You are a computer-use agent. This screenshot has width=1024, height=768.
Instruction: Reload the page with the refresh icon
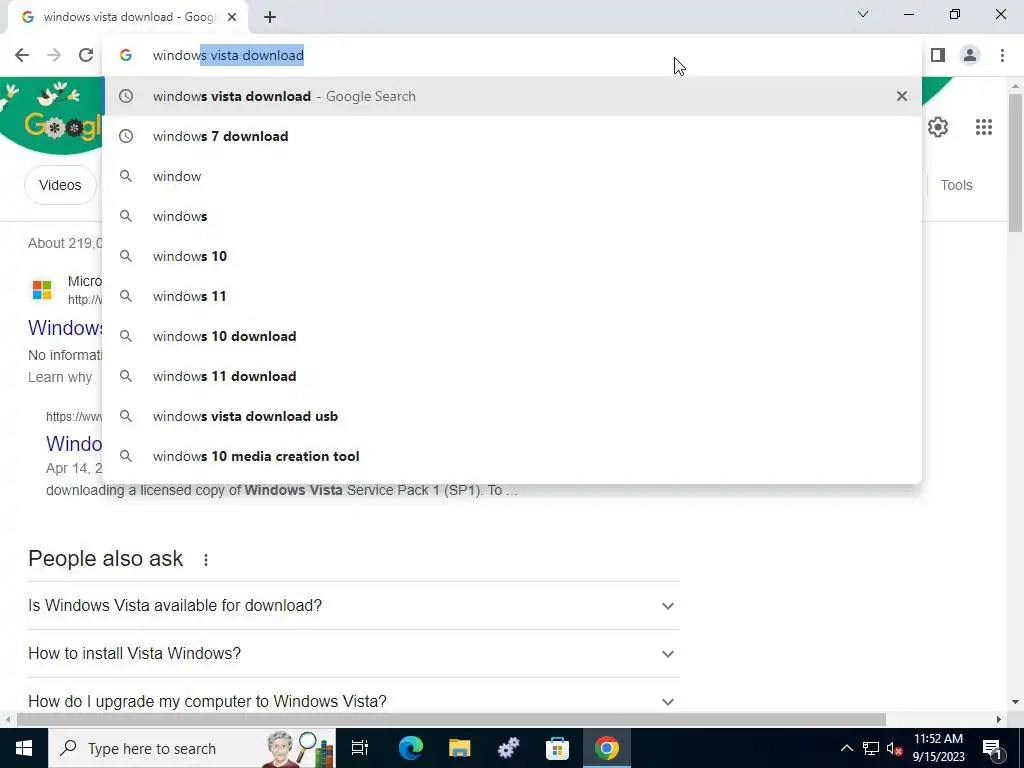tap(86, 56)
